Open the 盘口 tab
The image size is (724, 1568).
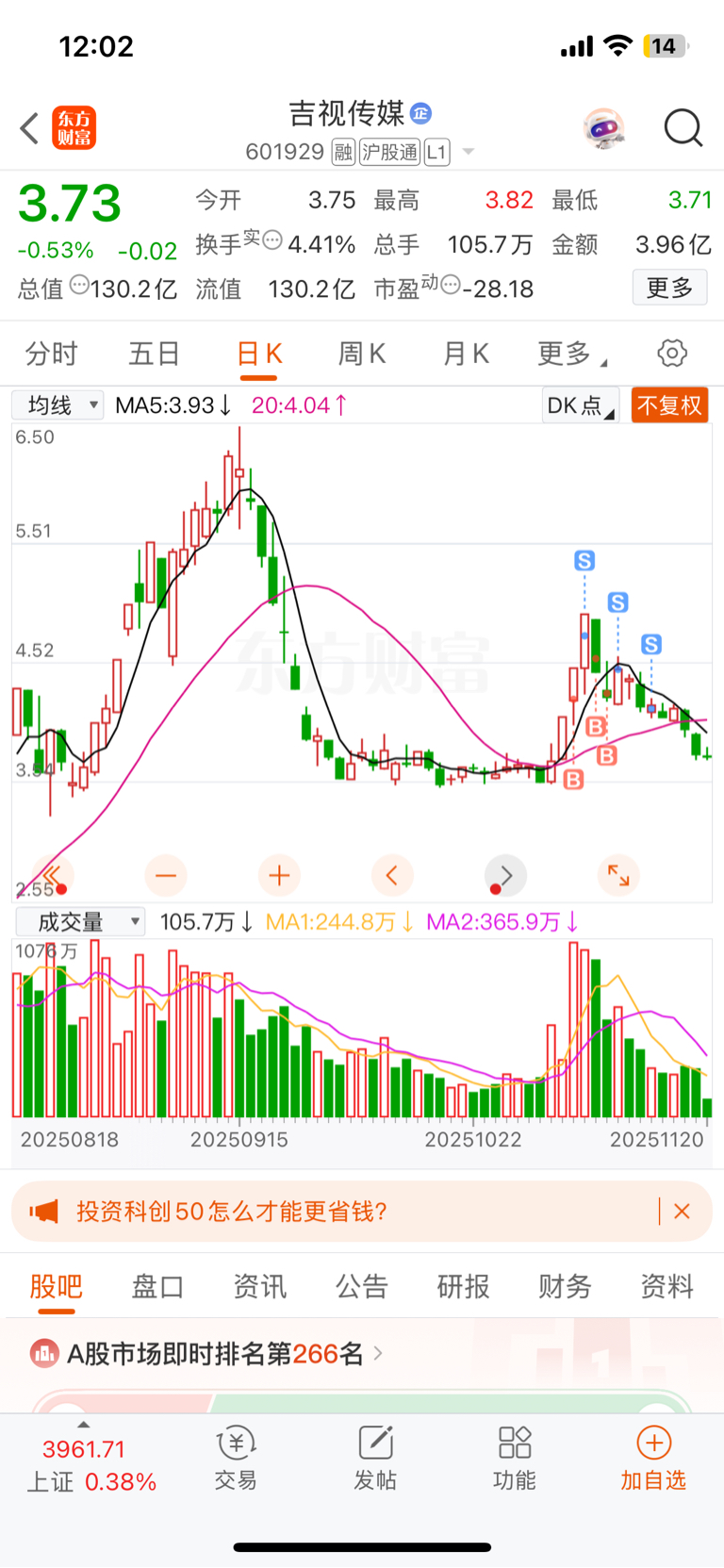(x=157, y=1286)
